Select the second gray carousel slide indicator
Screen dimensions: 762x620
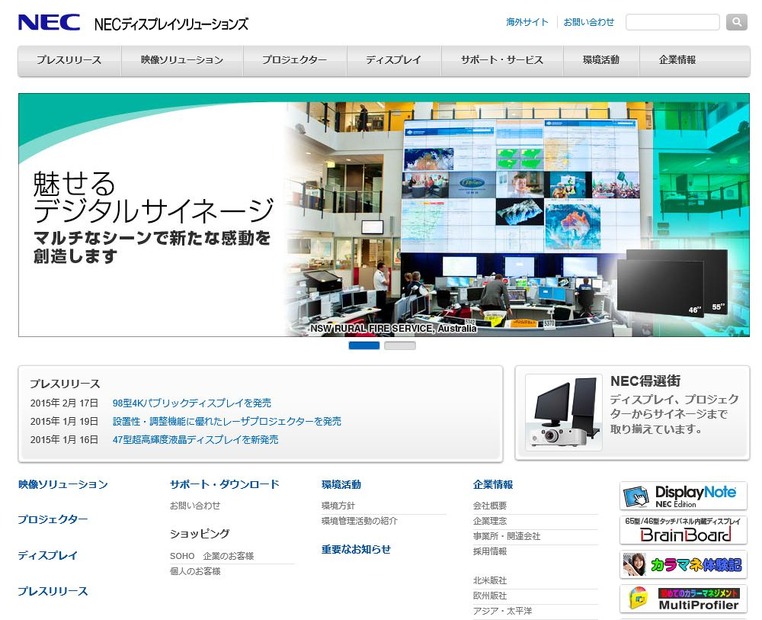click(400, 345)
